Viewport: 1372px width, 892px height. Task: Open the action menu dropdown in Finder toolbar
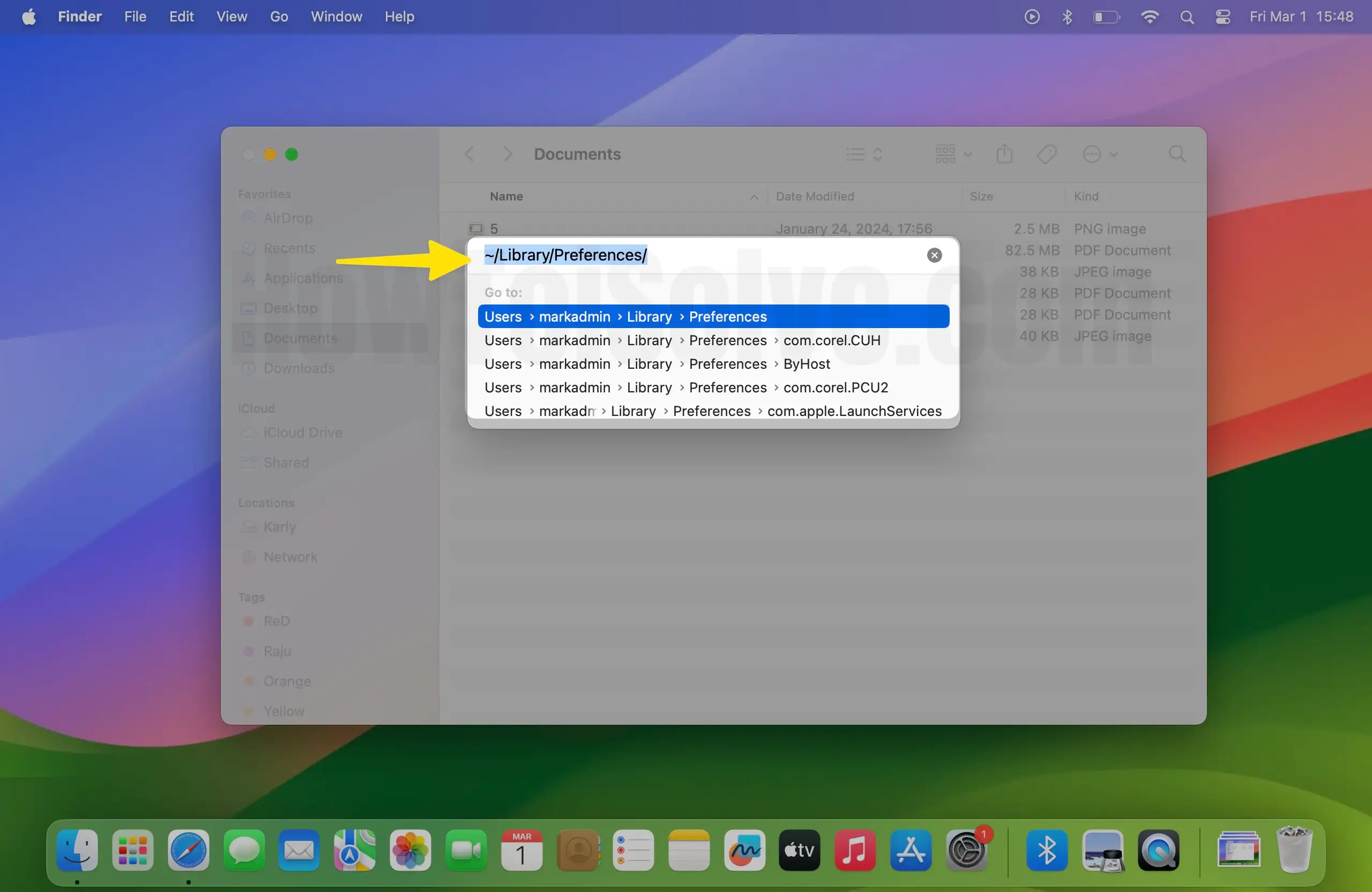click(1100, 154)
